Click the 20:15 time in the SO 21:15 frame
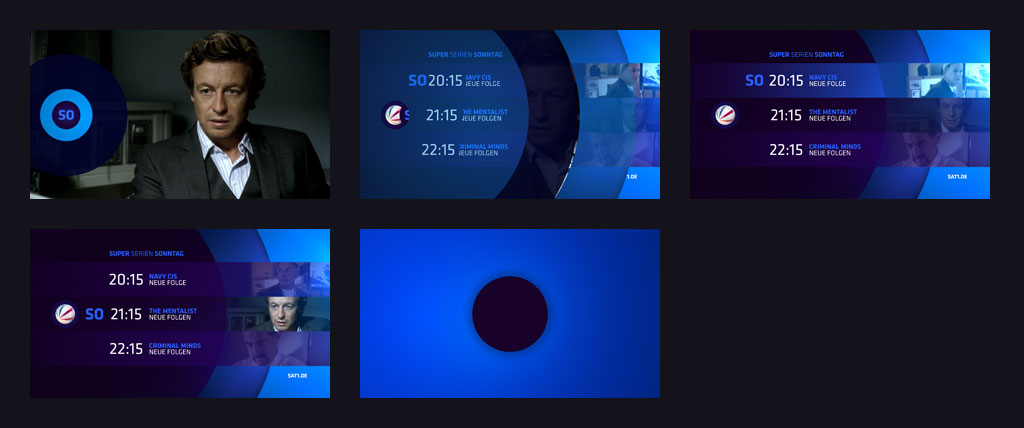 tap(126, 280)
